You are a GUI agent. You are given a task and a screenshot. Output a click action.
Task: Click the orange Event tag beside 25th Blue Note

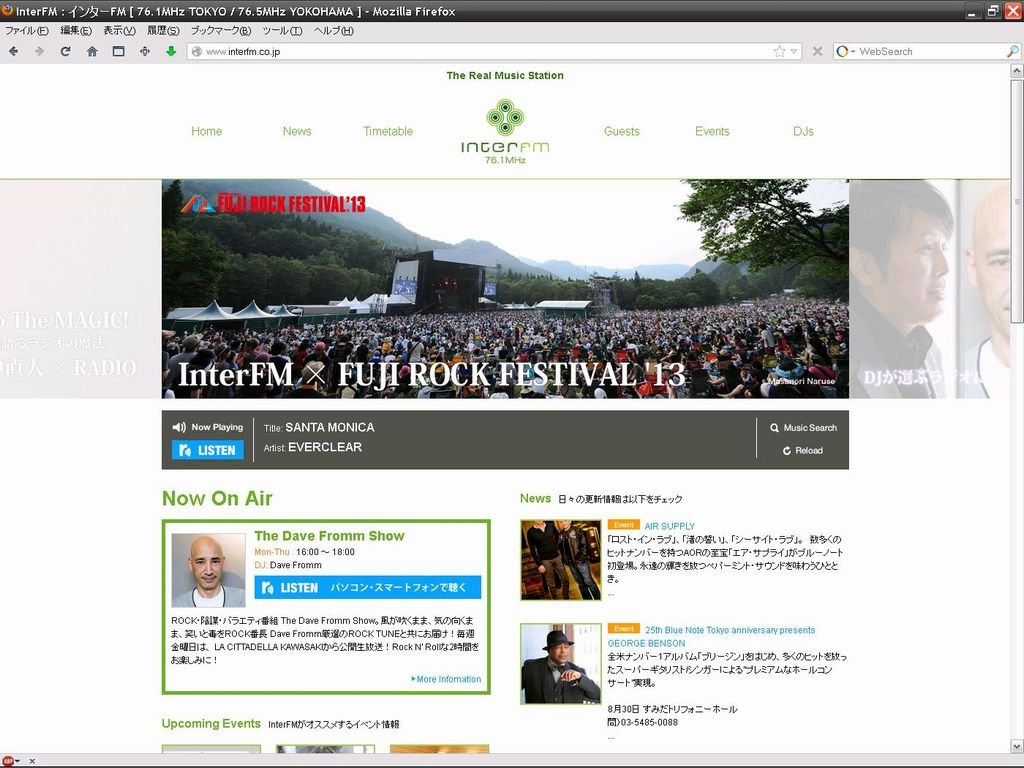pyautogui.click(x=623, y=628)
